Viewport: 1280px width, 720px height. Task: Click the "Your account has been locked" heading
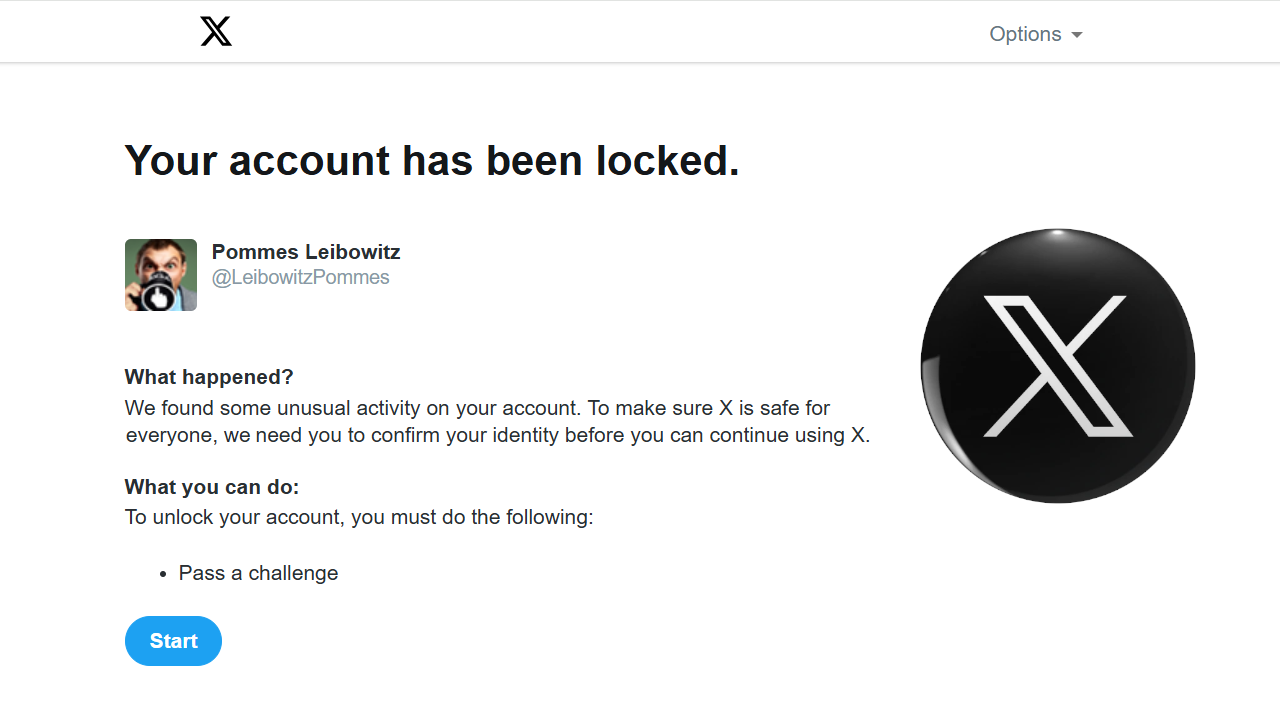(432, 160)
